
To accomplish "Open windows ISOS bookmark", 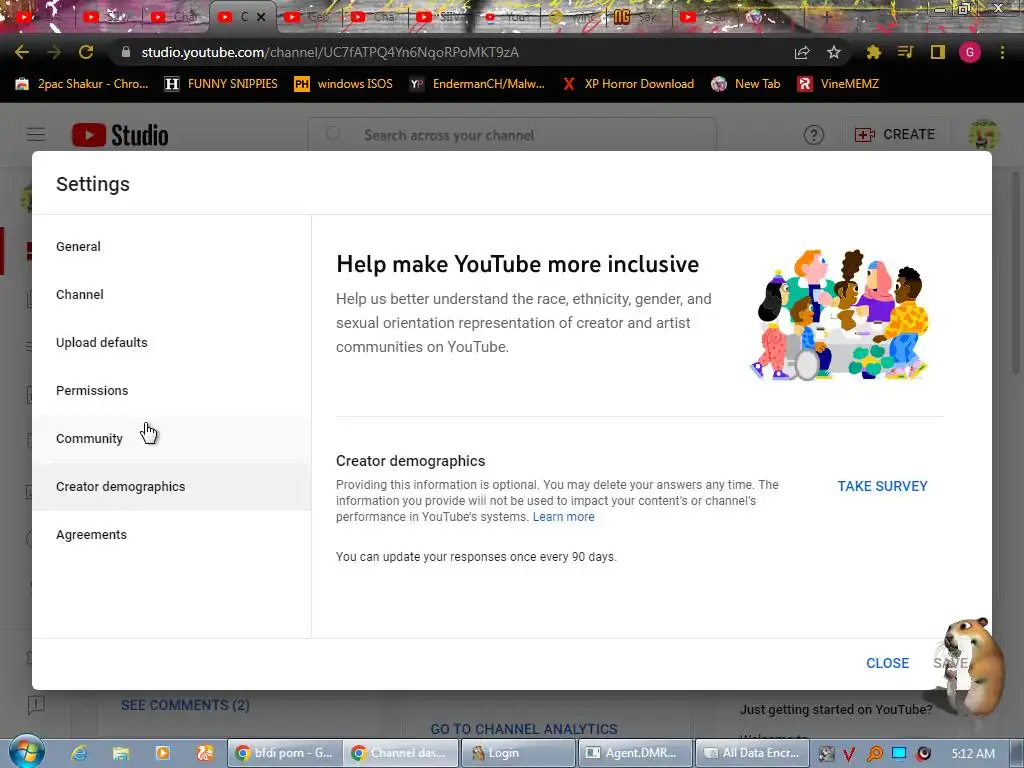I will 344,84.
